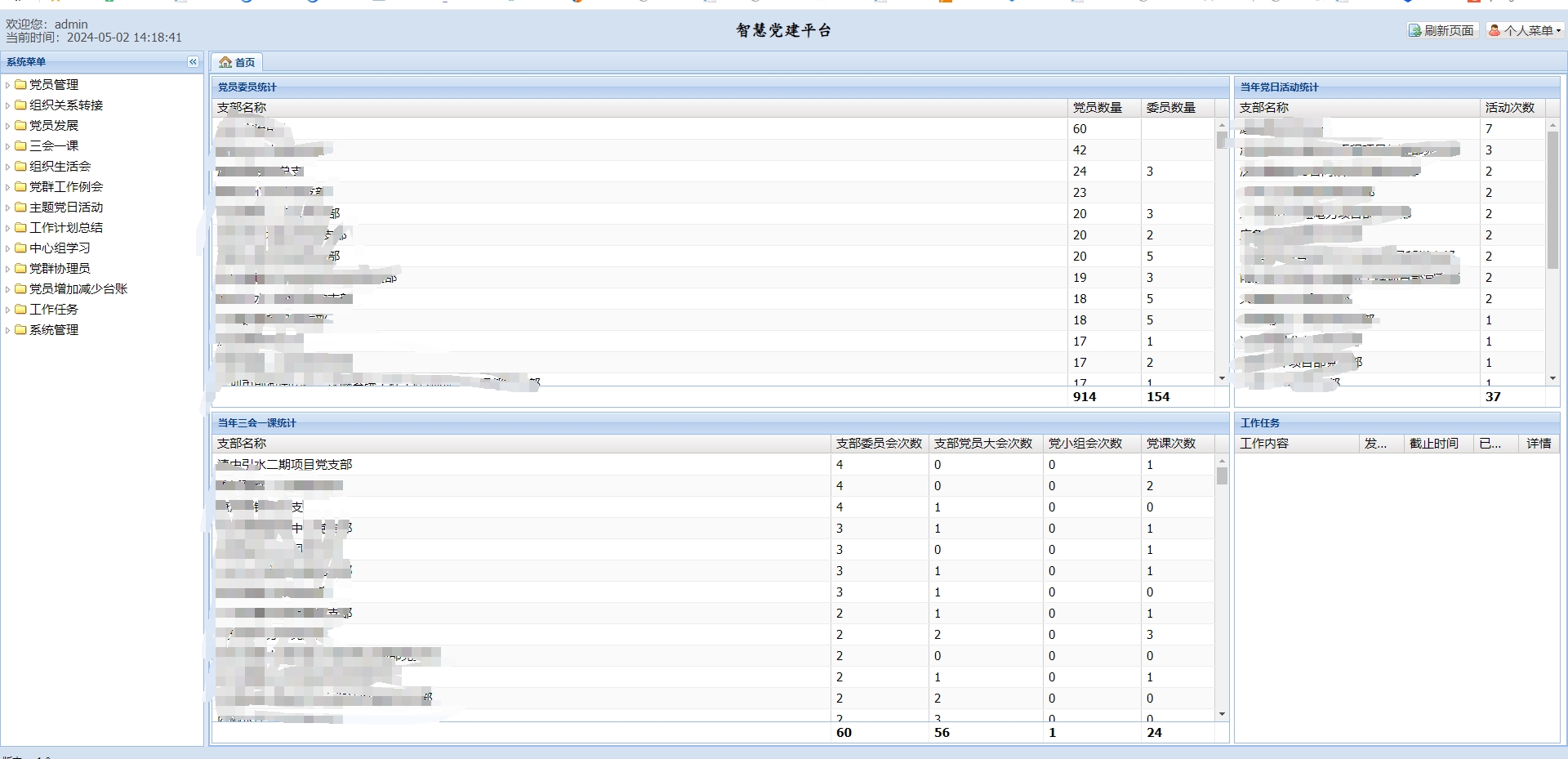
Task: Click the 工作内容 column header
Action: [x=1297, y=444]
